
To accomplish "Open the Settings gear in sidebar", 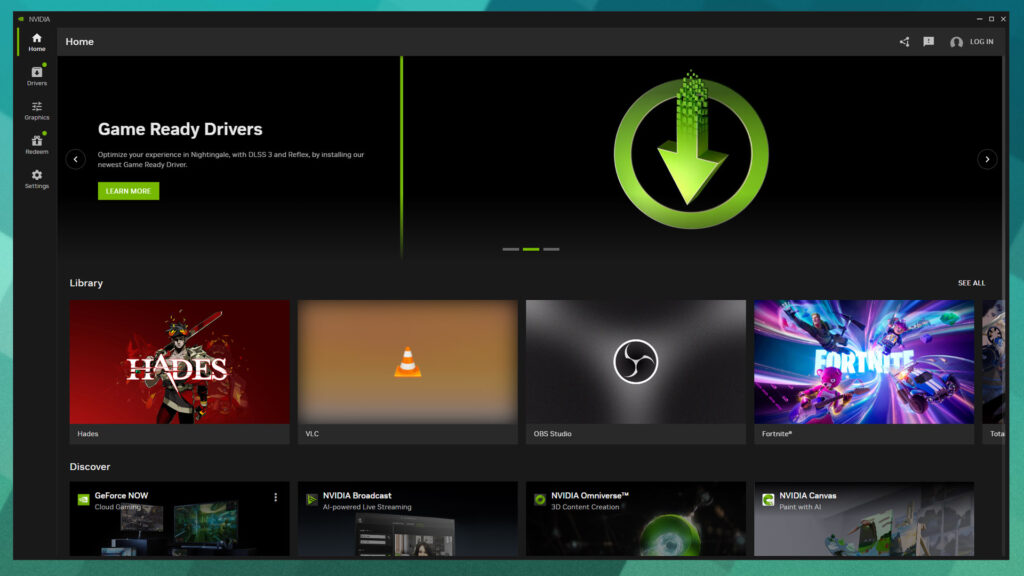I will [x=37, y=179].
